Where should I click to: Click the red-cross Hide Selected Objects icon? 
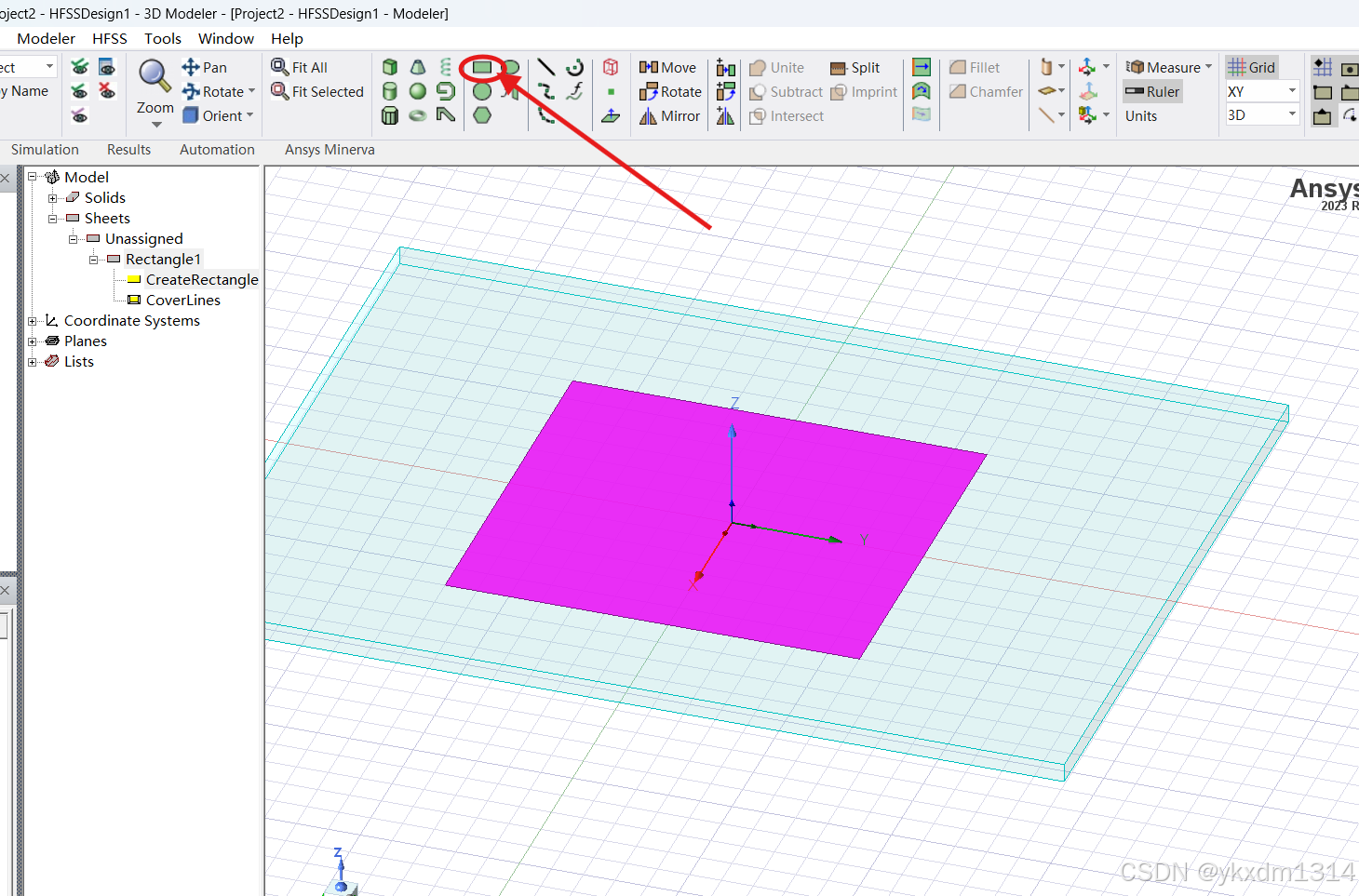[107, 91]
